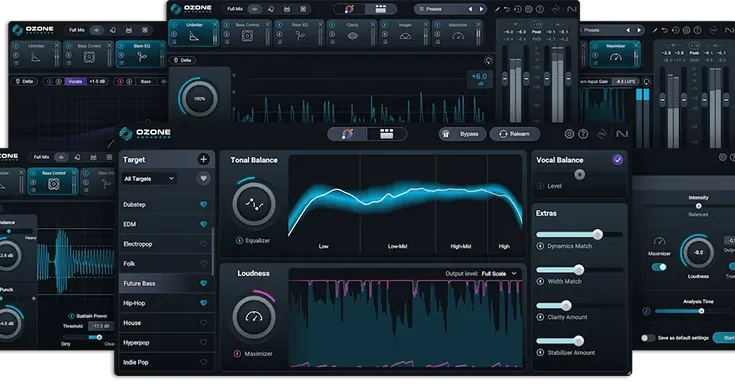
Task: Add new target with plus button
Action: coord(203,159)
